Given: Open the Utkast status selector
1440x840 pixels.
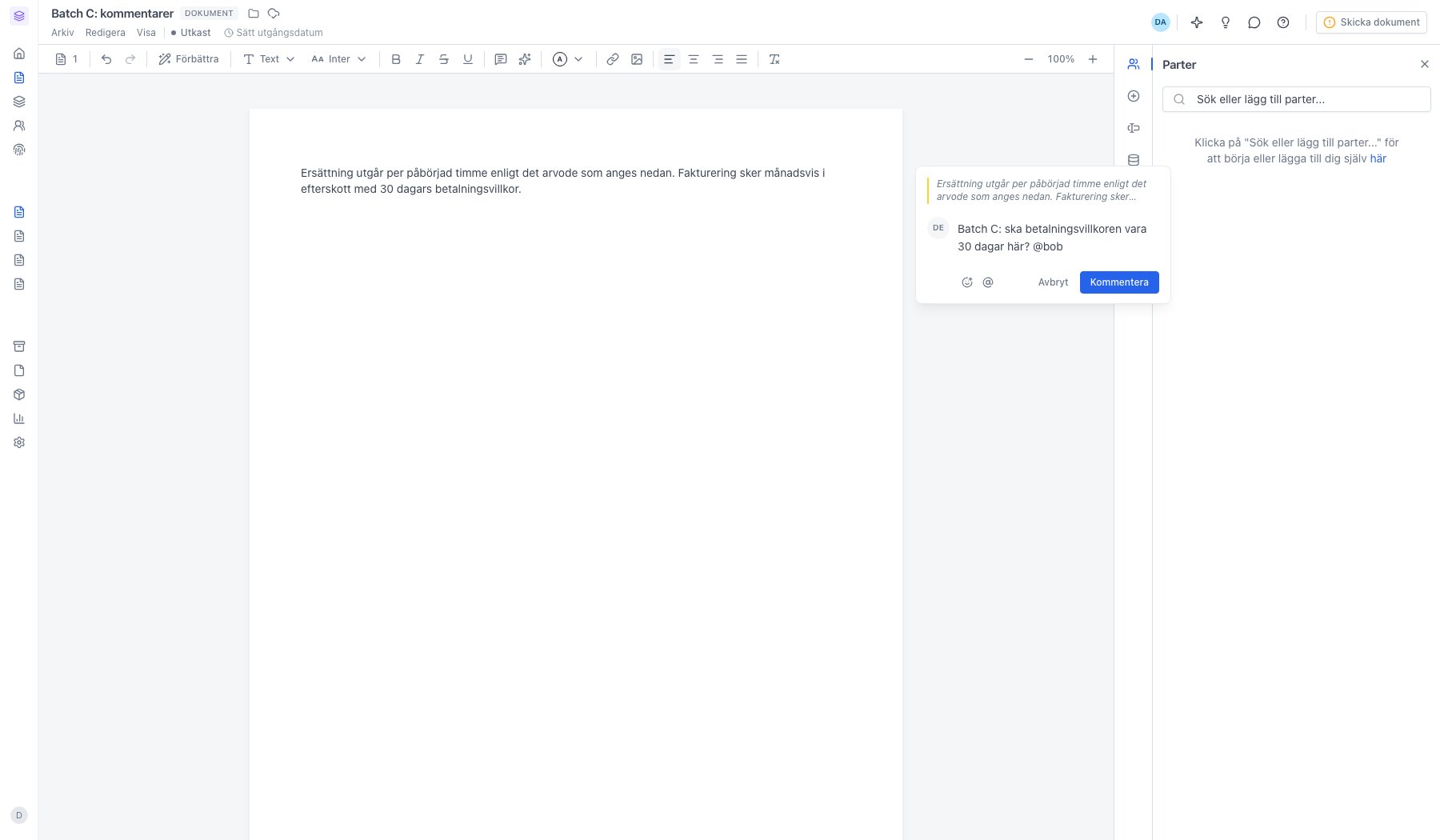Looking at the screenshot, I should (x=191, y=33).
